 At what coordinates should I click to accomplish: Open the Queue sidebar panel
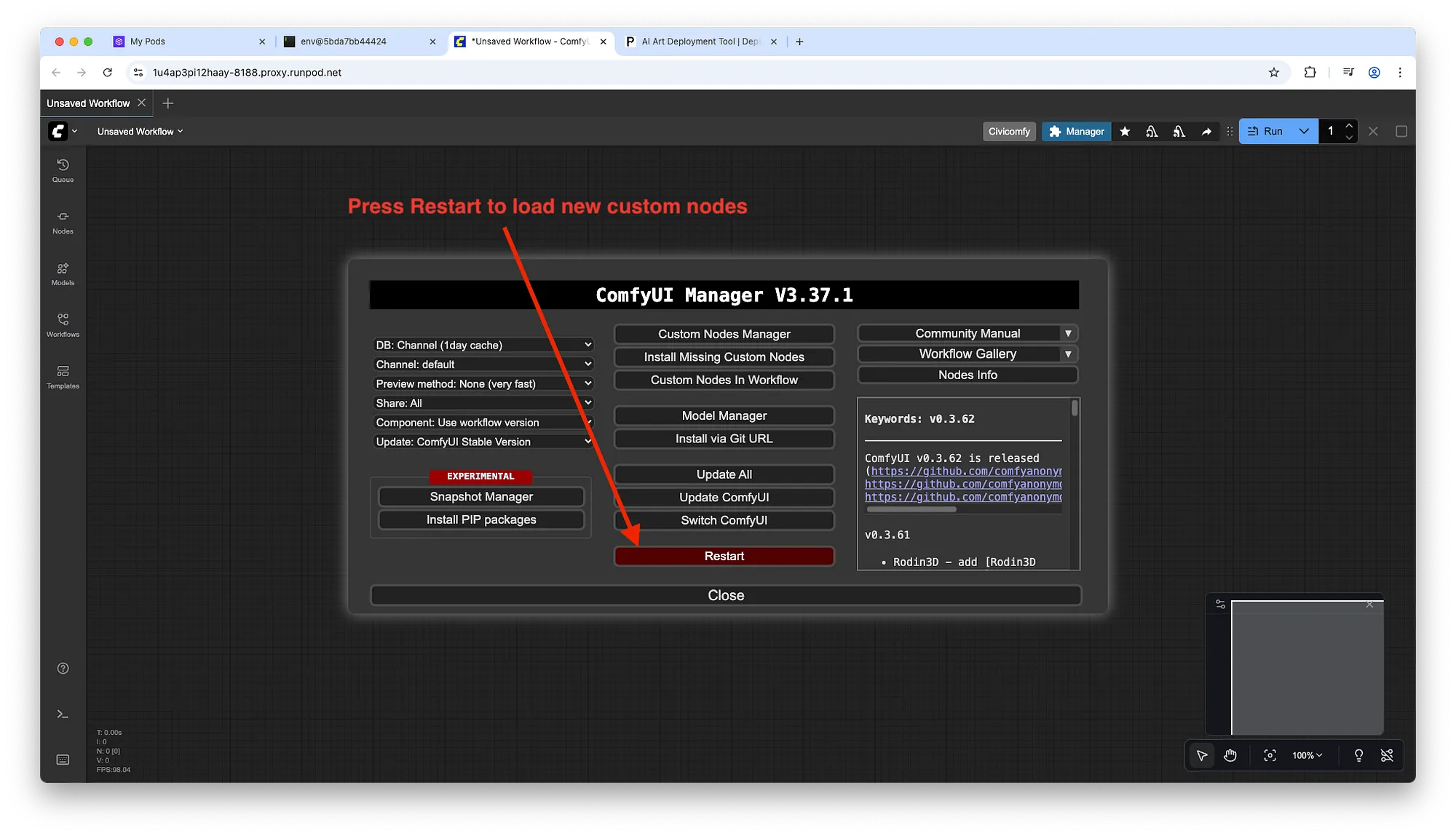coord(63,171)
